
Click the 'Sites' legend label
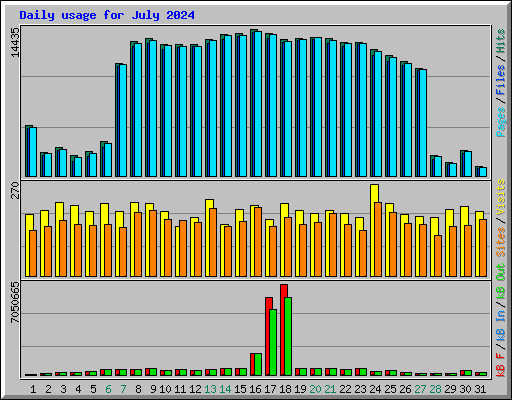[501, 242]
